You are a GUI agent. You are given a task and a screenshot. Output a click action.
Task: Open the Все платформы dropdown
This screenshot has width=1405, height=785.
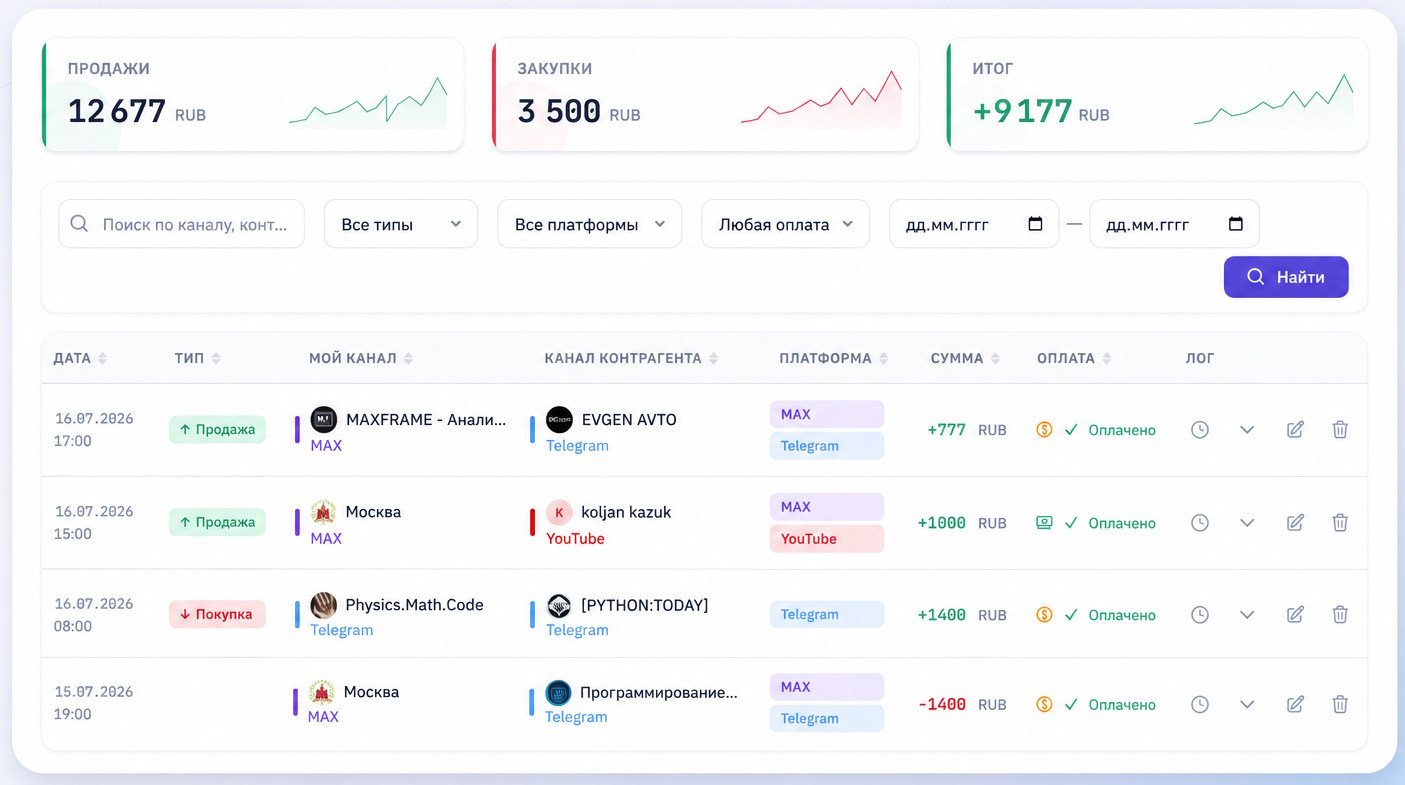[589, 224]
